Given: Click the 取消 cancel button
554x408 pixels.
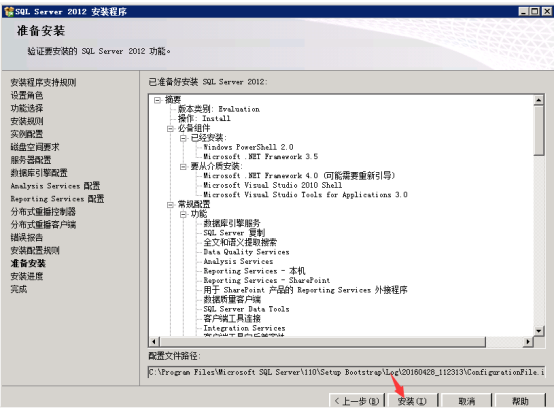Looking at the screenshot, I should pyautogui.click(x=466, y=401).
